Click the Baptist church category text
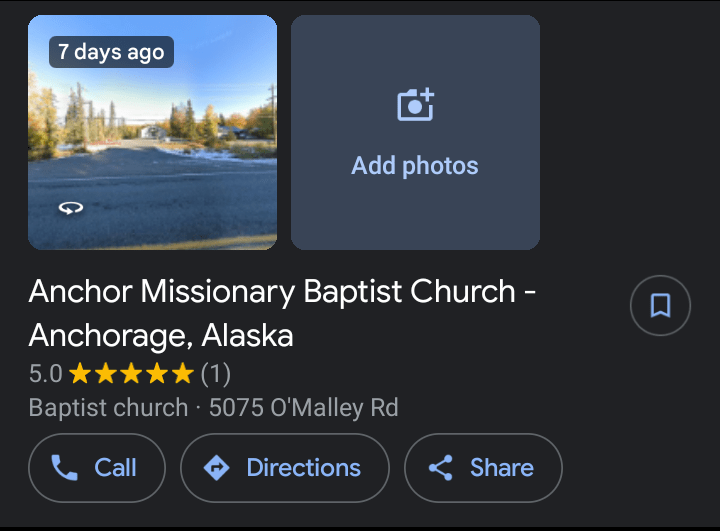The width and height of the screenshot is (720, 531). [x=108, y=408]
